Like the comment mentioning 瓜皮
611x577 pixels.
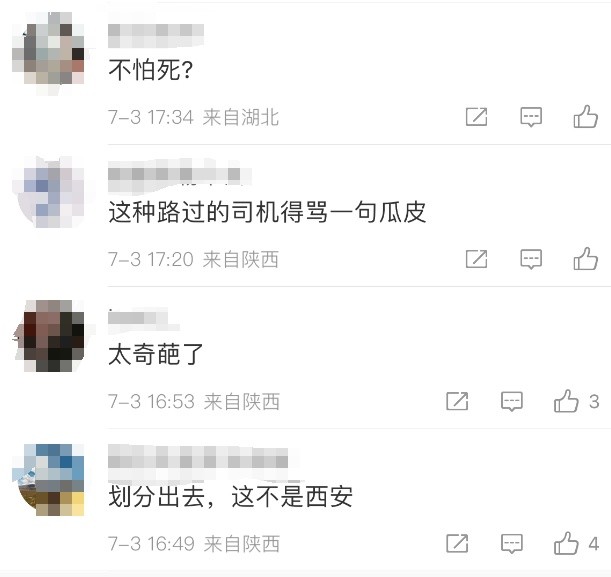586,259
